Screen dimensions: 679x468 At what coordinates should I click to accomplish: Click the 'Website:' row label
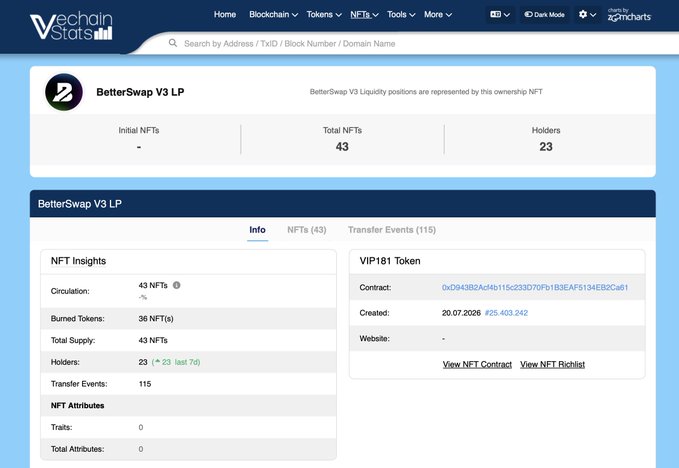click(x=375, y=338)
